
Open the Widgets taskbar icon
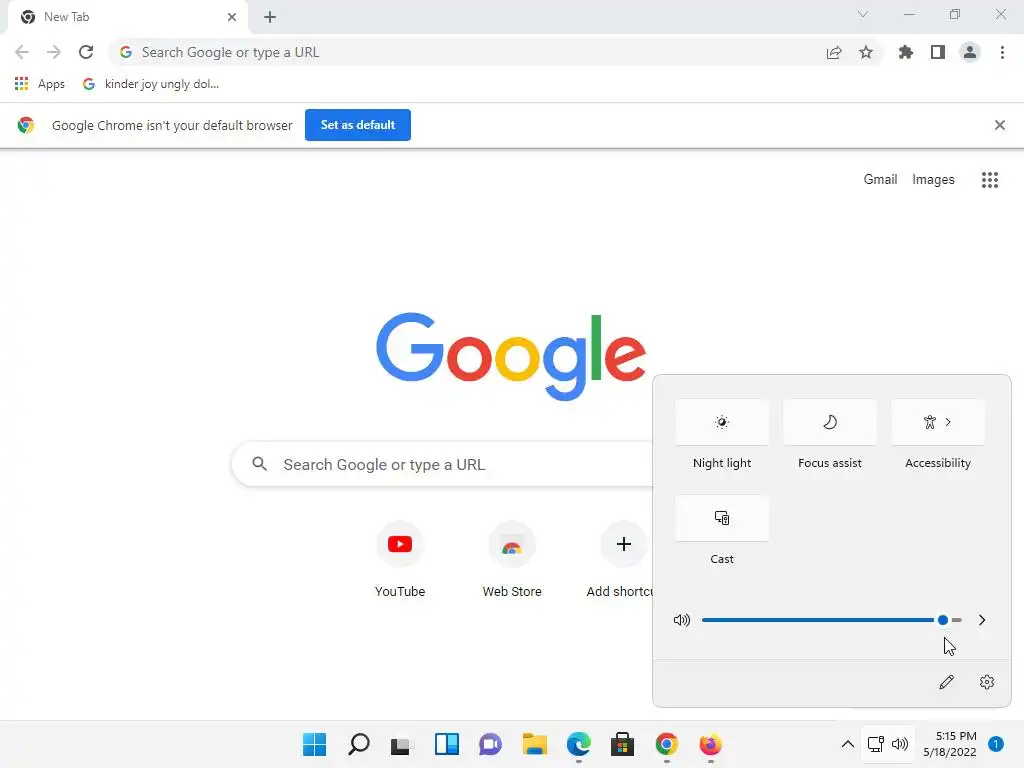[447, 744]
